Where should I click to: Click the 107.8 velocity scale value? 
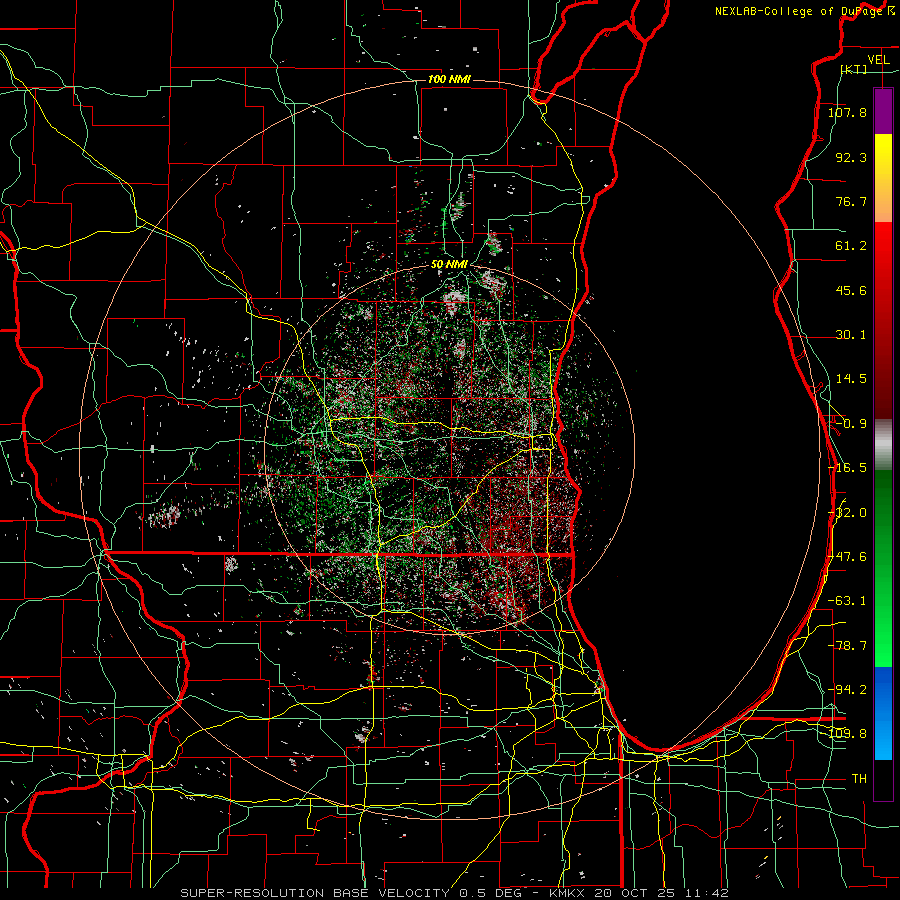847,112
